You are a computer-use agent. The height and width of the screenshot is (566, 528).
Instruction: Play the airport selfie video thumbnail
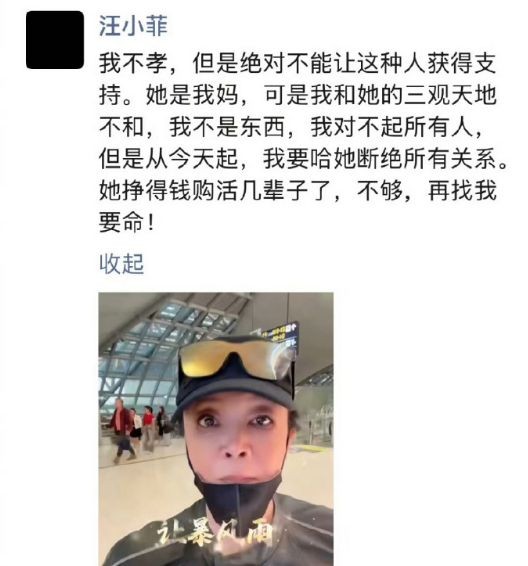click(x=216, y=429)
